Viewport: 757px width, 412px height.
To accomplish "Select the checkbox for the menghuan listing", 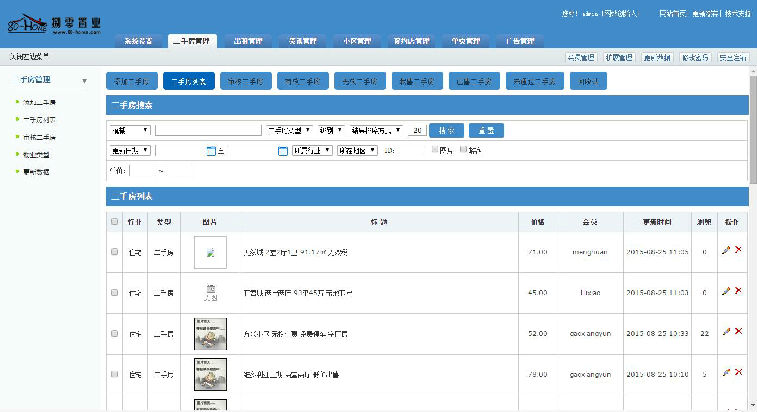I will [114, 252].
